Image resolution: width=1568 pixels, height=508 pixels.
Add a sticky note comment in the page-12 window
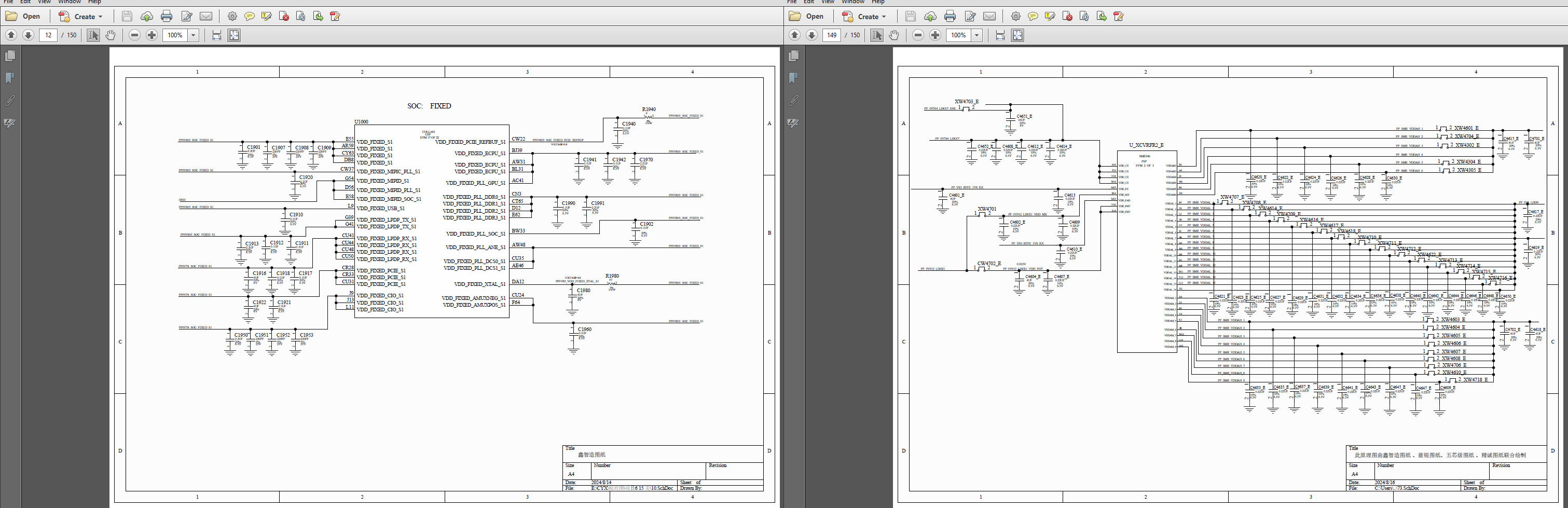[x=250, y=17]
